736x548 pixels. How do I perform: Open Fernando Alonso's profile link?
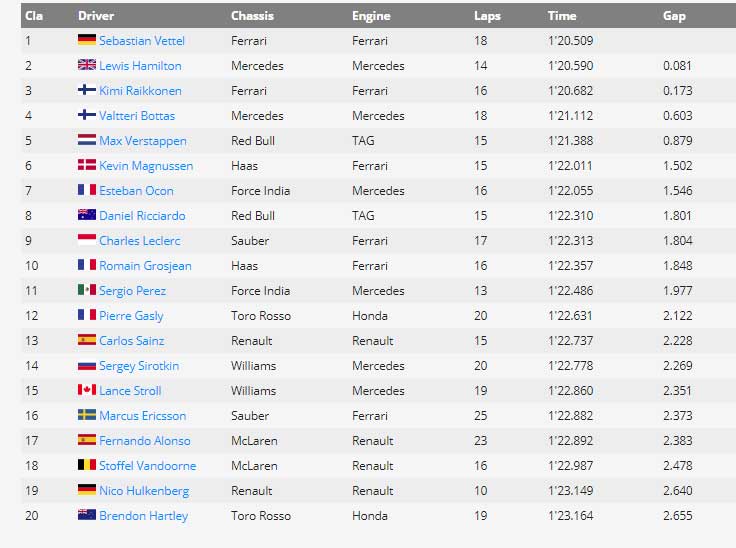[x=145, y=441]
